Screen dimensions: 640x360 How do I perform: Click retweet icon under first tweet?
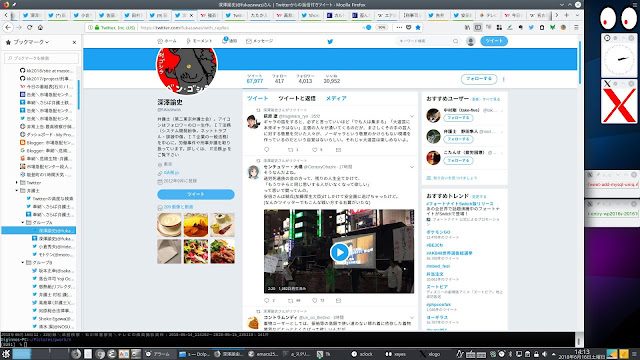(x=291, y=150)
